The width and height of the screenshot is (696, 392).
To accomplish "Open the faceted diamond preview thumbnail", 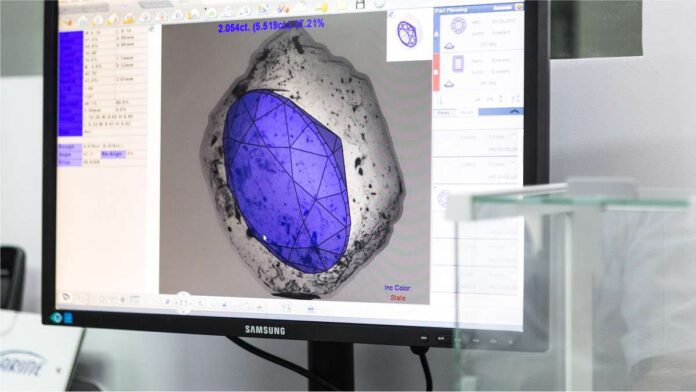I will coord(407,34).
